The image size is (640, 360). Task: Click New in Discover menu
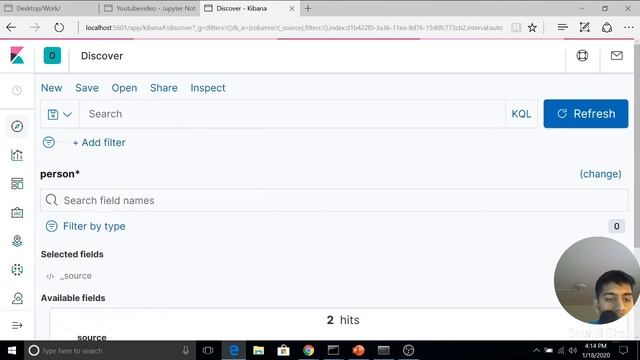(x=51, y=88)
